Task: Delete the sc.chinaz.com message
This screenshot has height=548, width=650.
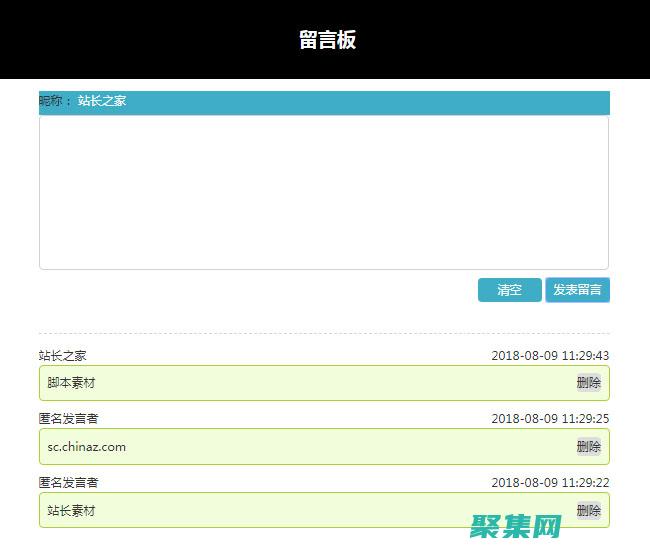Action: pyautogui.click(x=589, y=446)
